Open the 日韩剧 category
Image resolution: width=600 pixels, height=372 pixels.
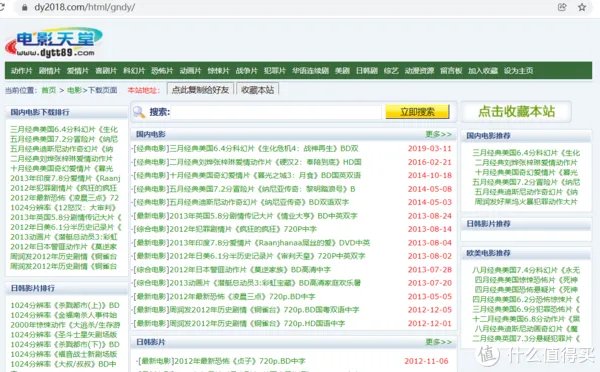[367, 71]
